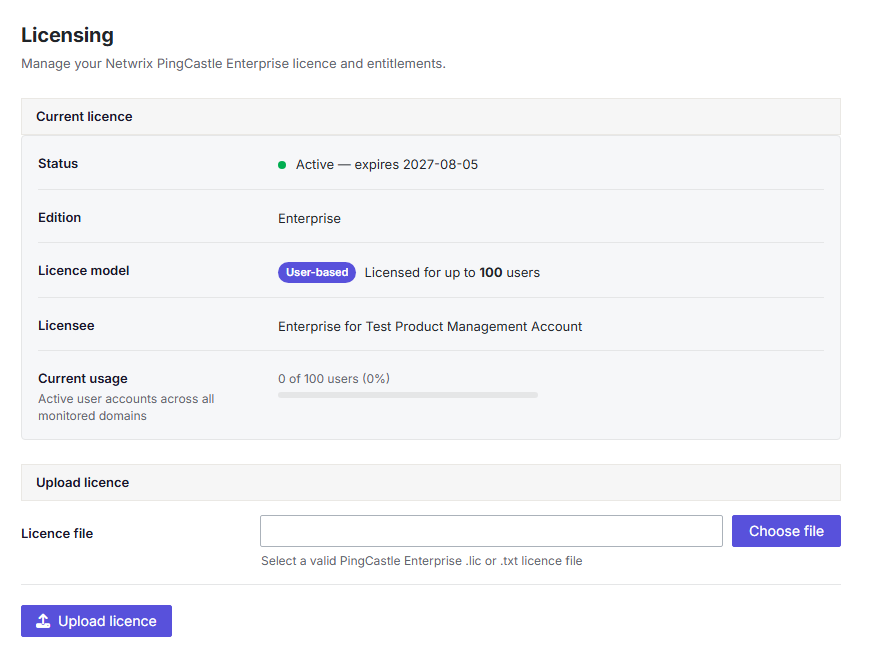
Task: Click the upload arrow icon on Upload licence button
Action: tap(43, 621)
